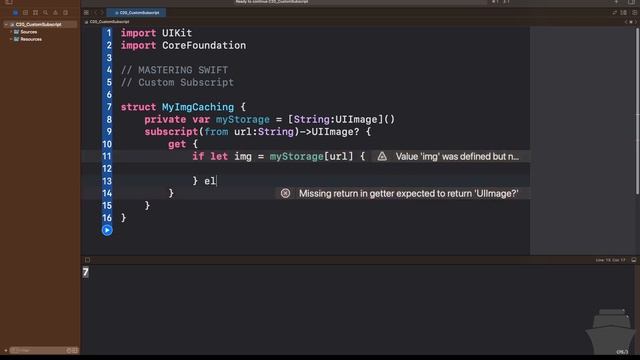Click the "// Custom Subscript" comment
This screenshot has height=360, width=640.
pos(177,82)
